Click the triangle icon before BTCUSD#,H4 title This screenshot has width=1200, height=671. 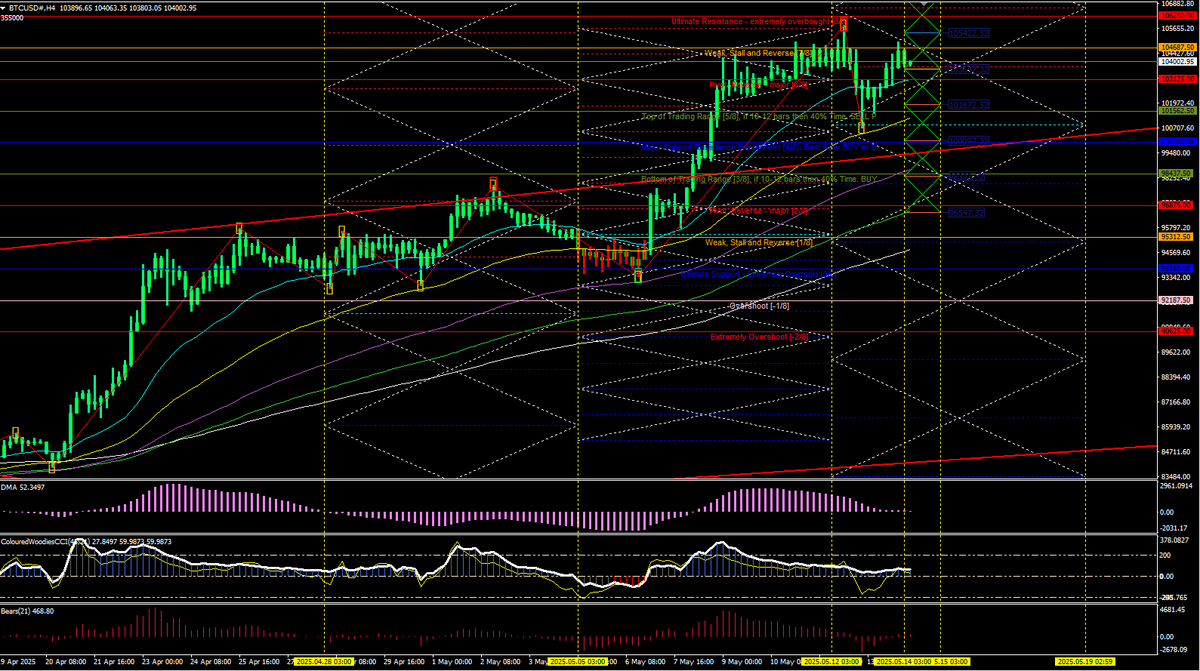pyautogui.click(x=4, y=7)
